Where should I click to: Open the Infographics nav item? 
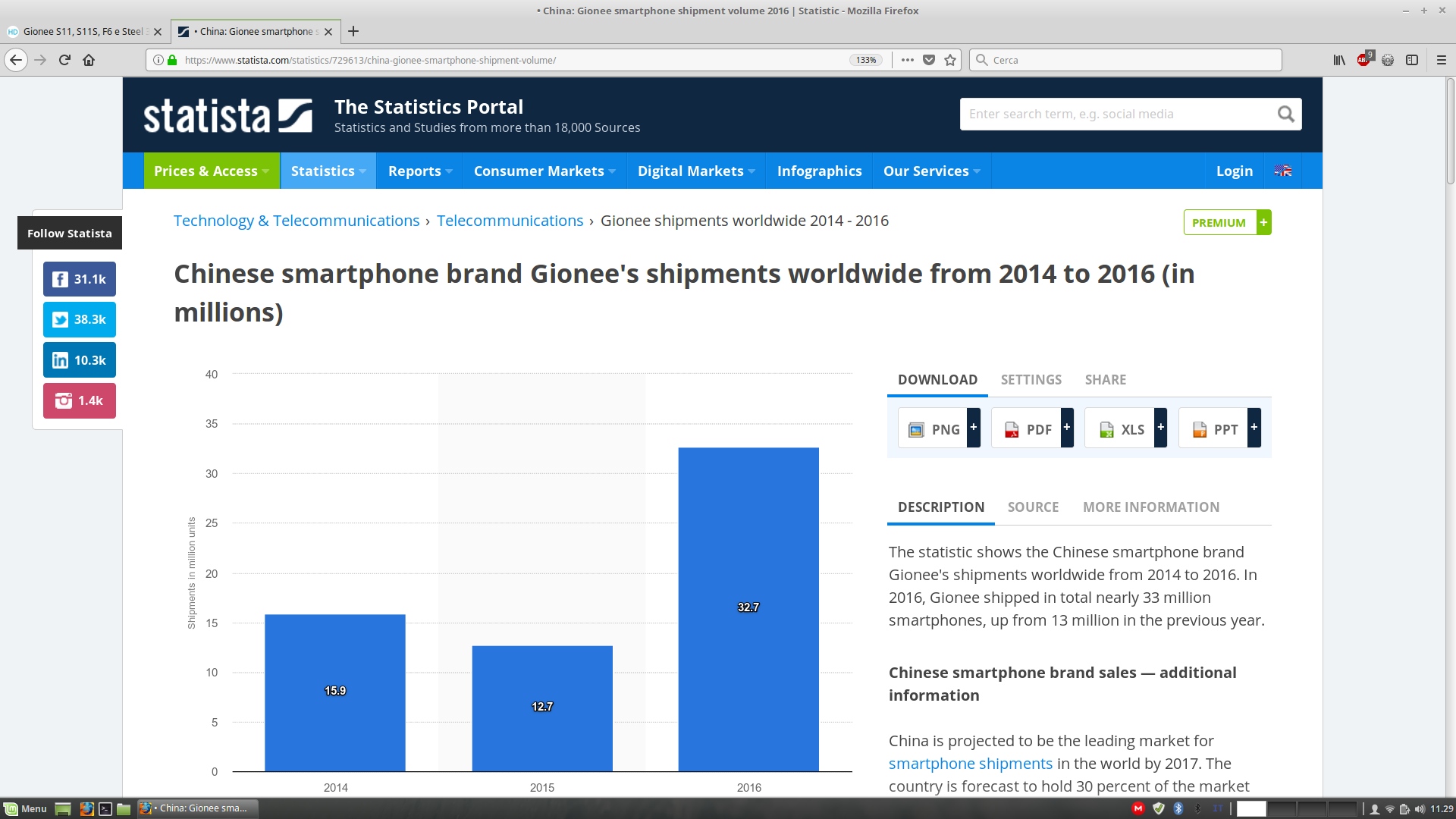coord(819,171)
